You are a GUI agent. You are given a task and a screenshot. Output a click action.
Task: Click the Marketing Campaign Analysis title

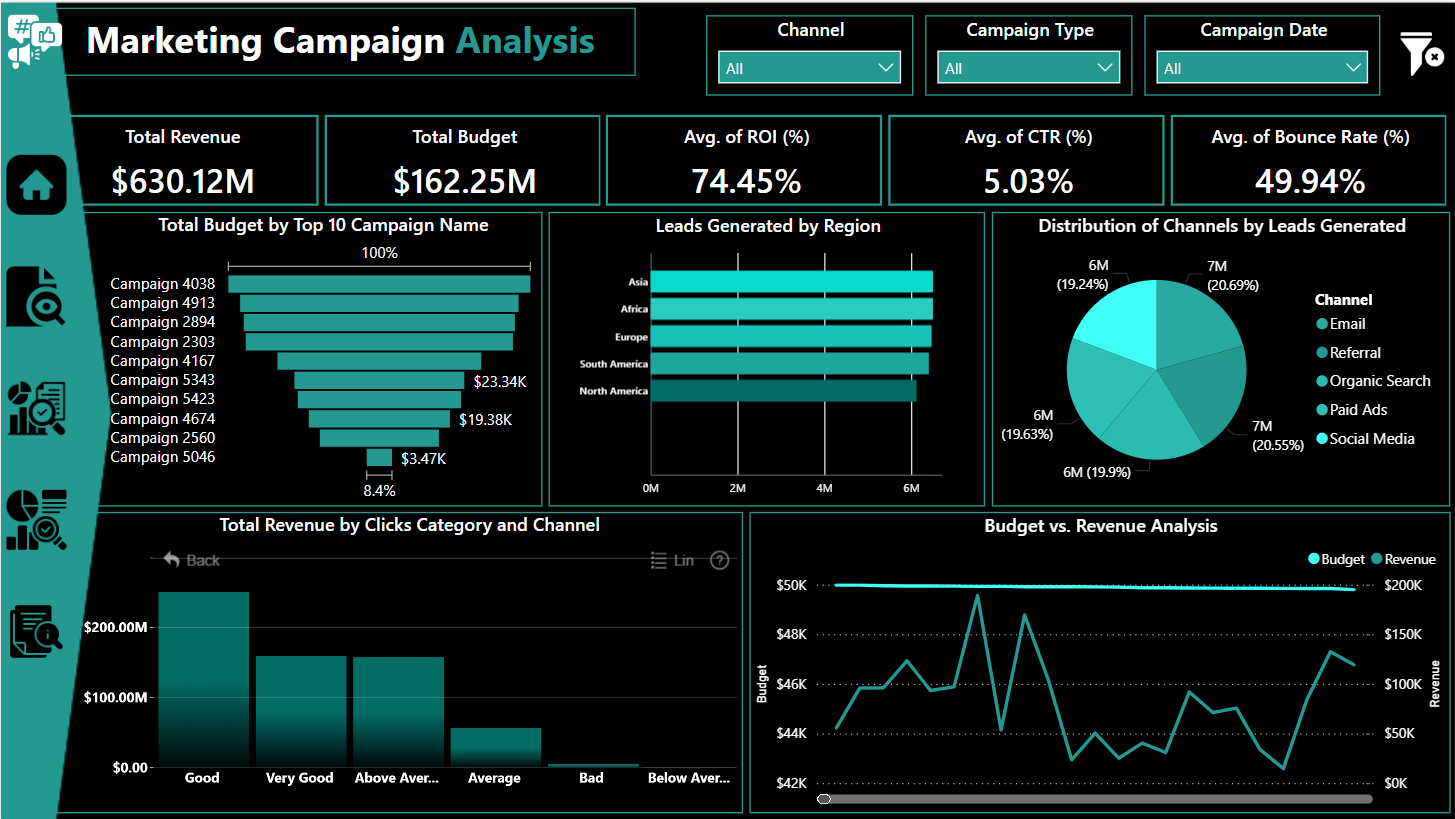click(x=340, y=41)
